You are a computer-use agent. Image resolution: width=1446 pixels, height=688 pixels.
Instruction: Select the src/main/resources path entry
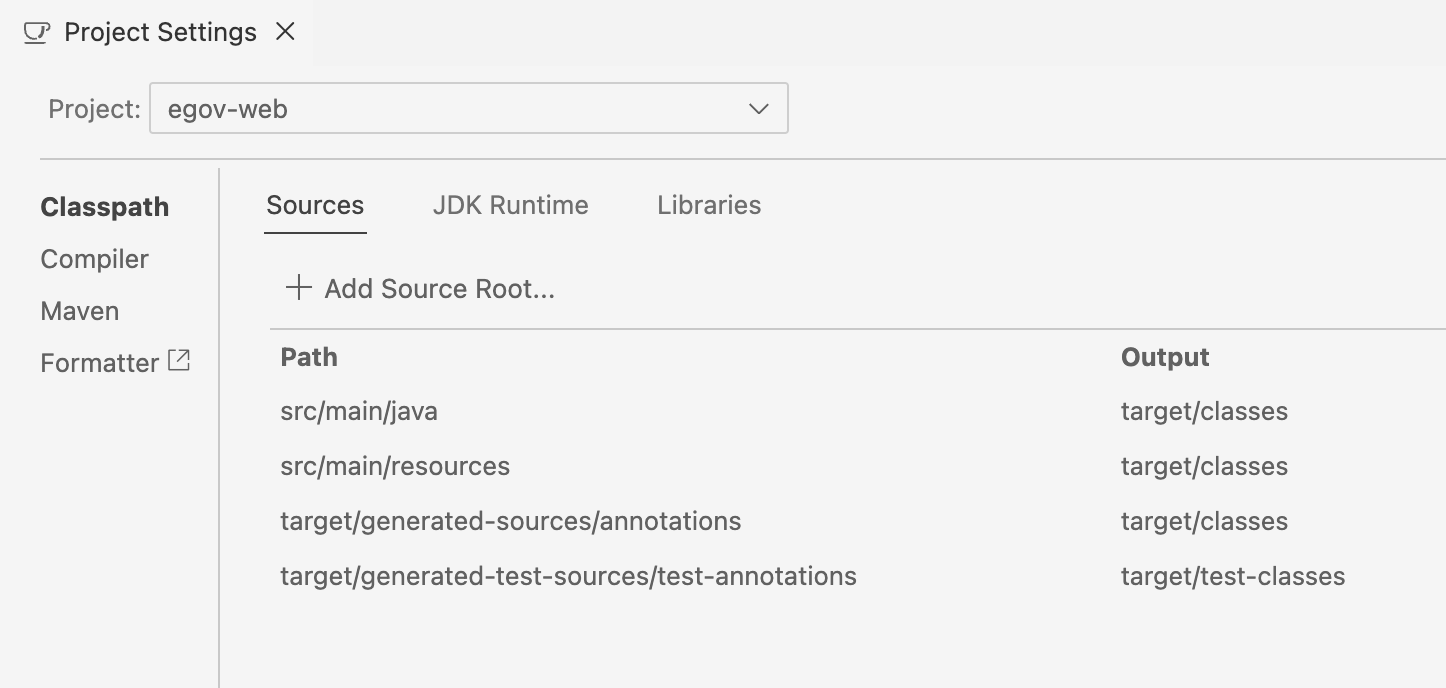(x=395, y=466)
